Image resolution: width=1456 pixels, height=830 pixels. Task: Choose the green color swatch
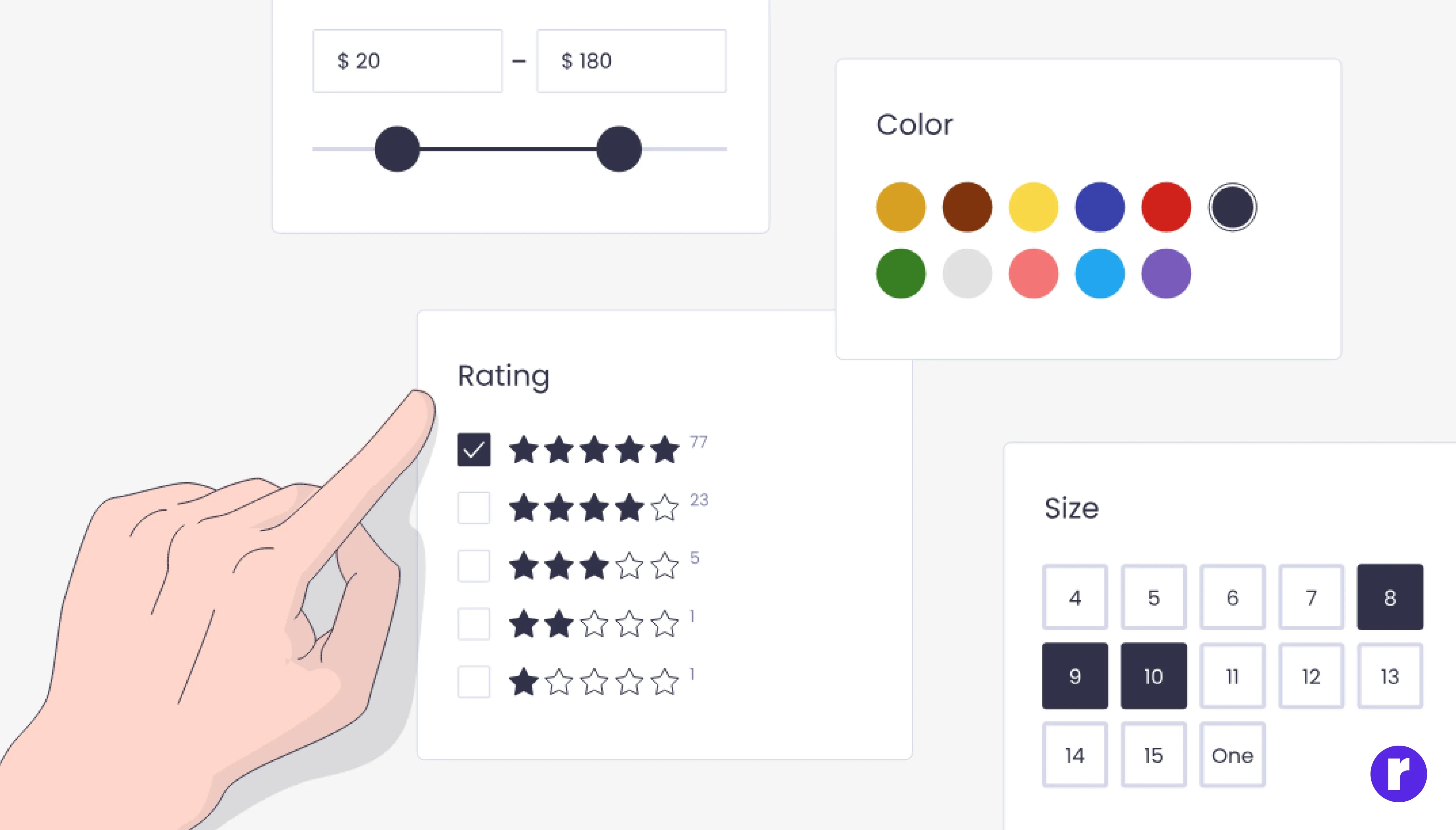[901, 274]
